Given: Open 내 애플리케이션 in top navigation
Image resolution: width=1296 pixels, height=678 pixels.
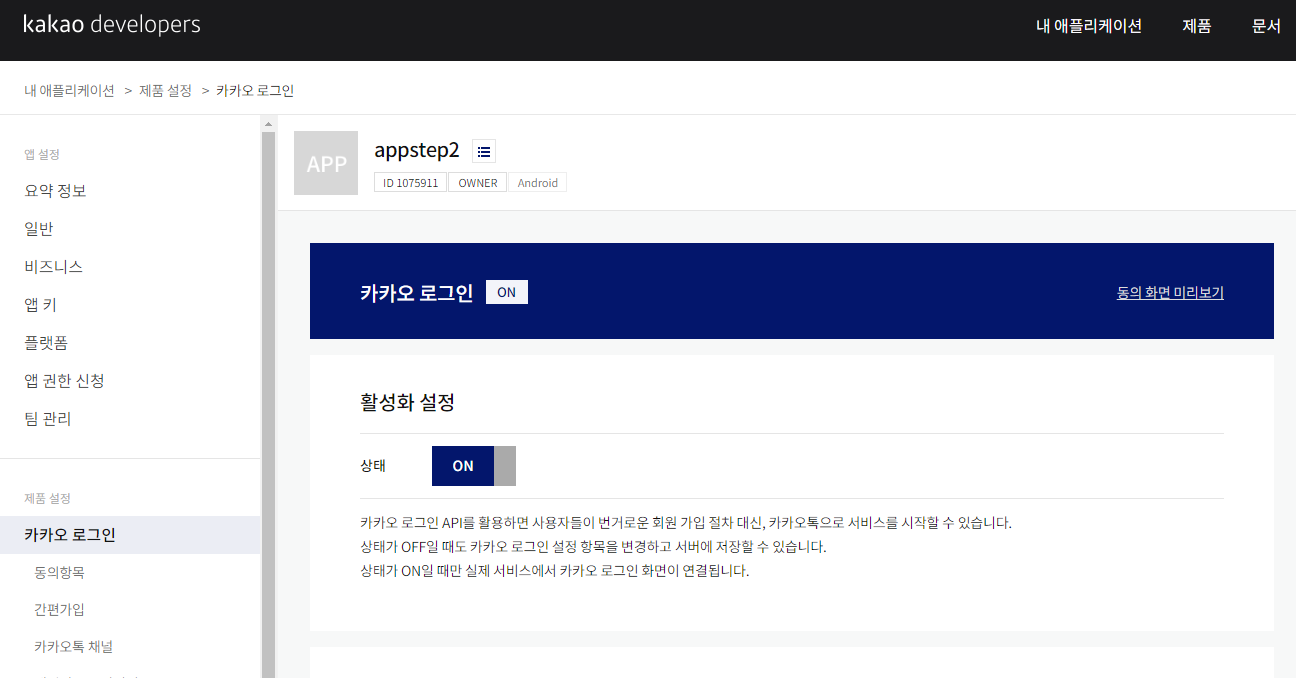Looking at the screenshot, I should [x=1089, y=26].
